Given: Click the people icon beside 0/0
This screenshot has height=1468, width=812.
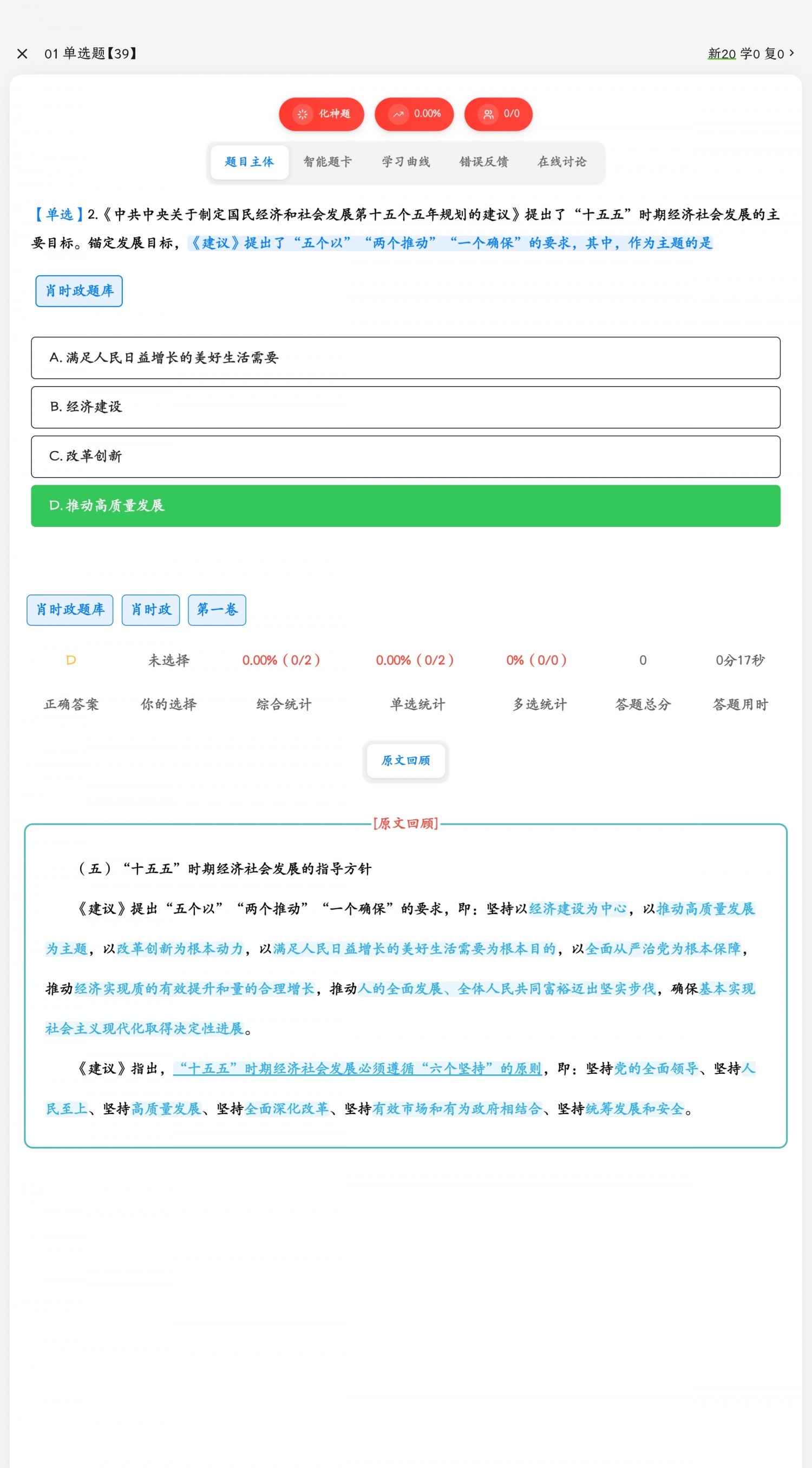Looking at the screenshot, I should pyautogui.click(x=488, y=114).
